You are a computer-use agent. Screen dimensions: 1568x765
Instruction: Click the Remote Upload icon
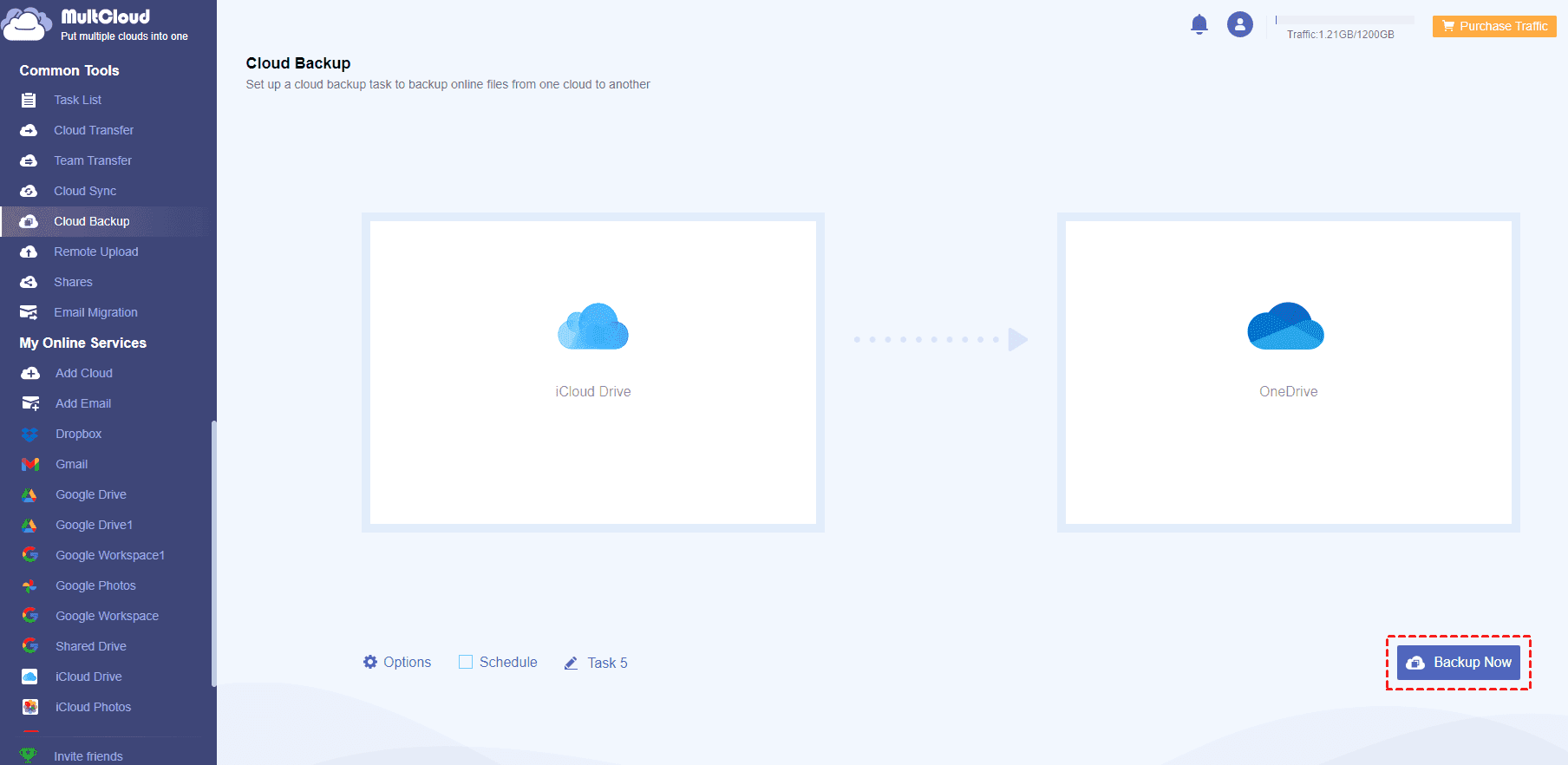29,252
